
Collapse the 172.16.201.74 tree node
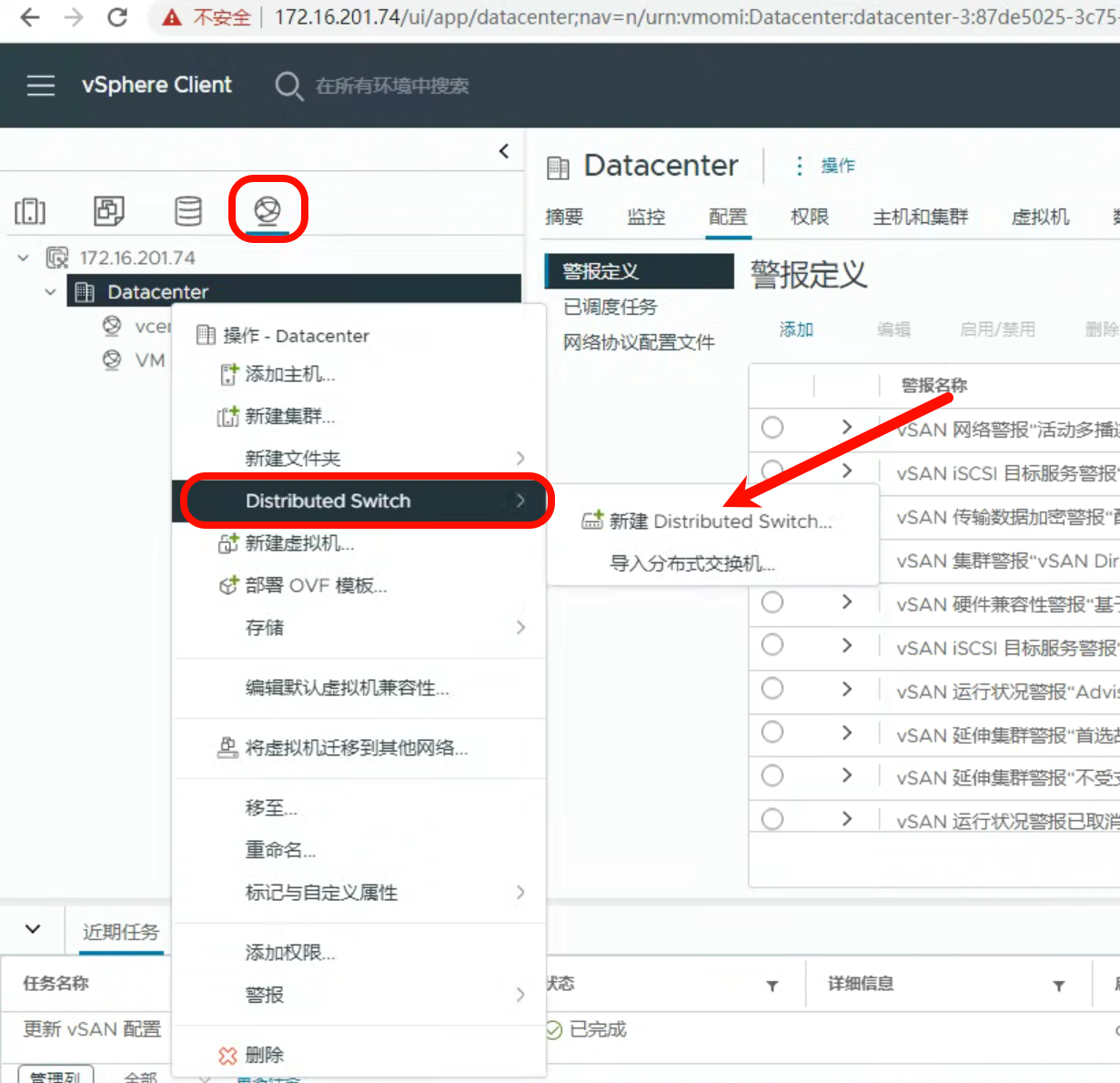pos(24,258)
